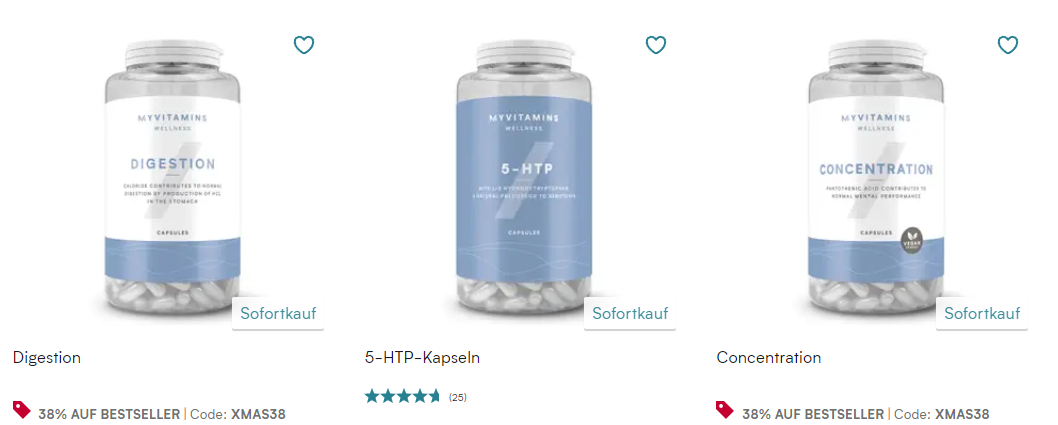Click Sofortkauf on the 5-HTP product
Screen dimensions: 1058x425
[630, 313]
